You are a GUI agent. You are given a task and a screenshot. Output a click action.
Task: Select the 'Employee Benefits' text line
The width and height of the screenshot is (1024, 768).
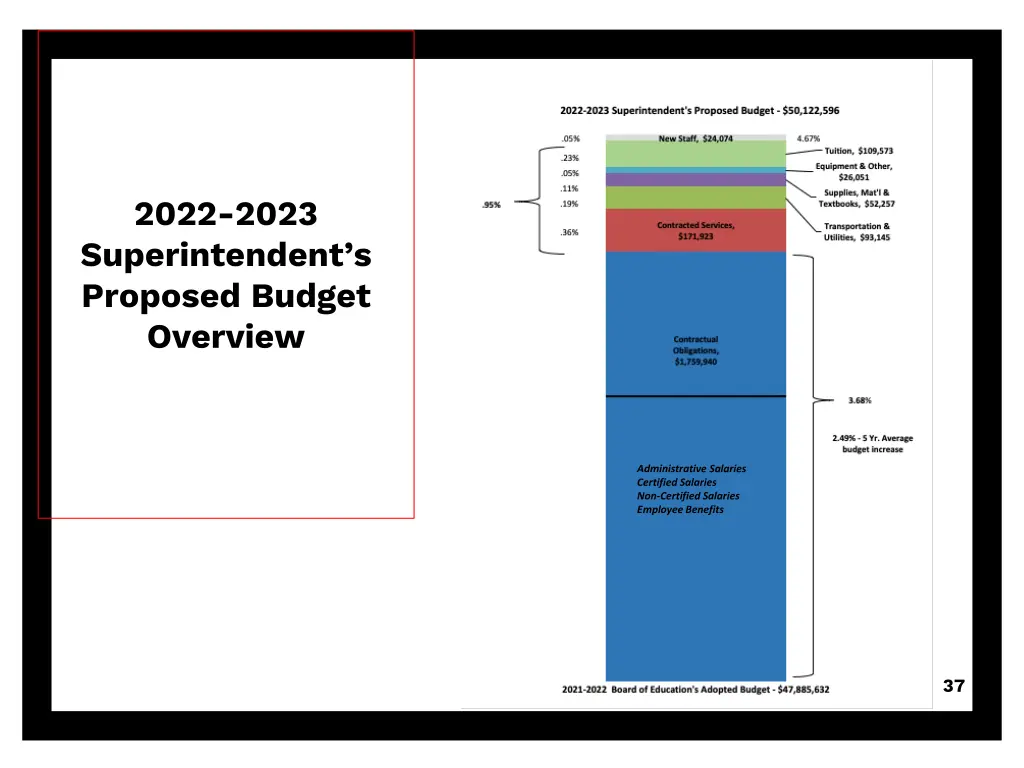point(680,510)
